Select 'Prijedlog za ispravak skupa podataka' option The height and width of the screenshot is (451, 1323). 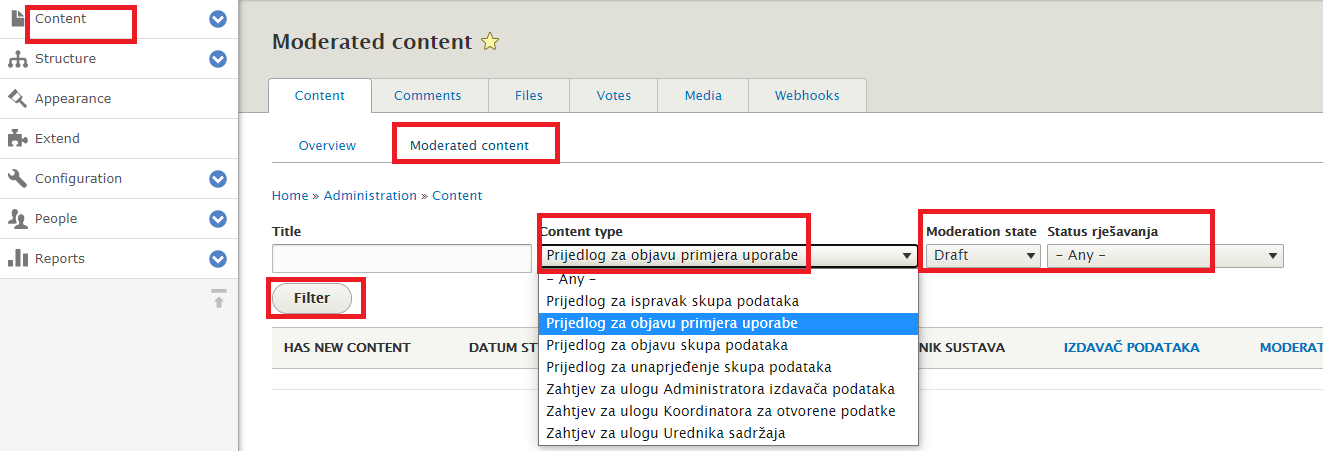click(672, 301)
